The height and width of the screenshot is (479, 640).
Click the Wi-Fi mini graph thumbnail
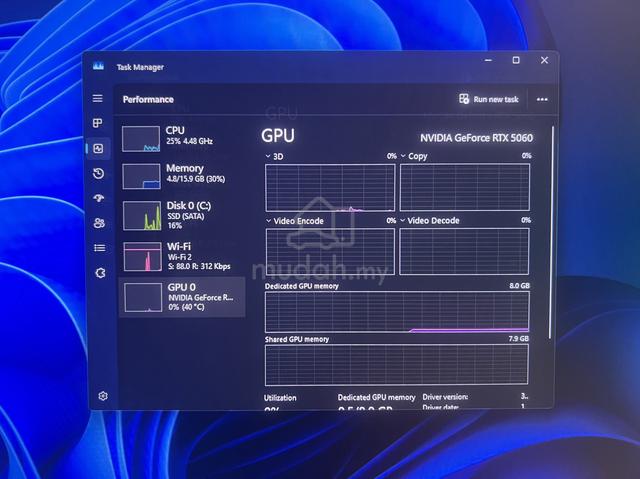click(143, 257)
